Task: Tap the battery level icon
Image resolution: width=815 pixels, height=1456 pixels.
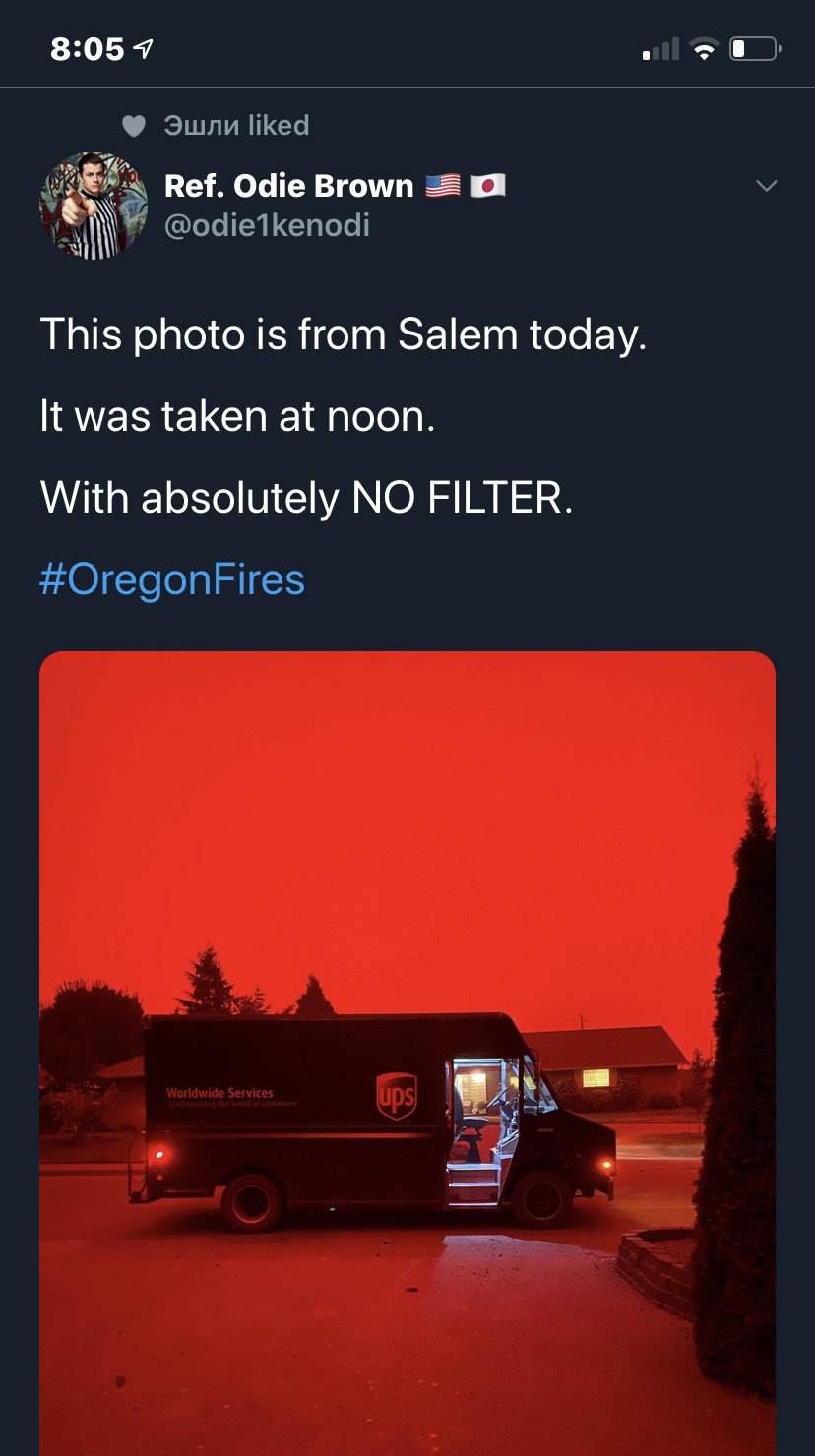Action: point(754,48)
